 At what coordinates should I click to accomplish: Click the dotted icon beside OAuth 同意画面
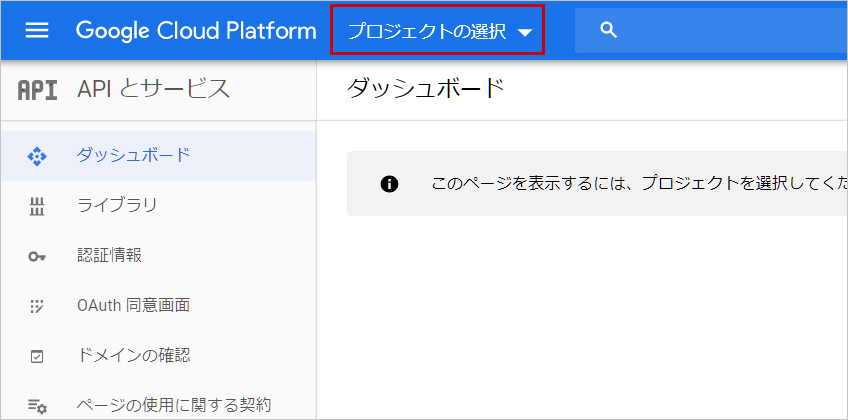[37, 306]
